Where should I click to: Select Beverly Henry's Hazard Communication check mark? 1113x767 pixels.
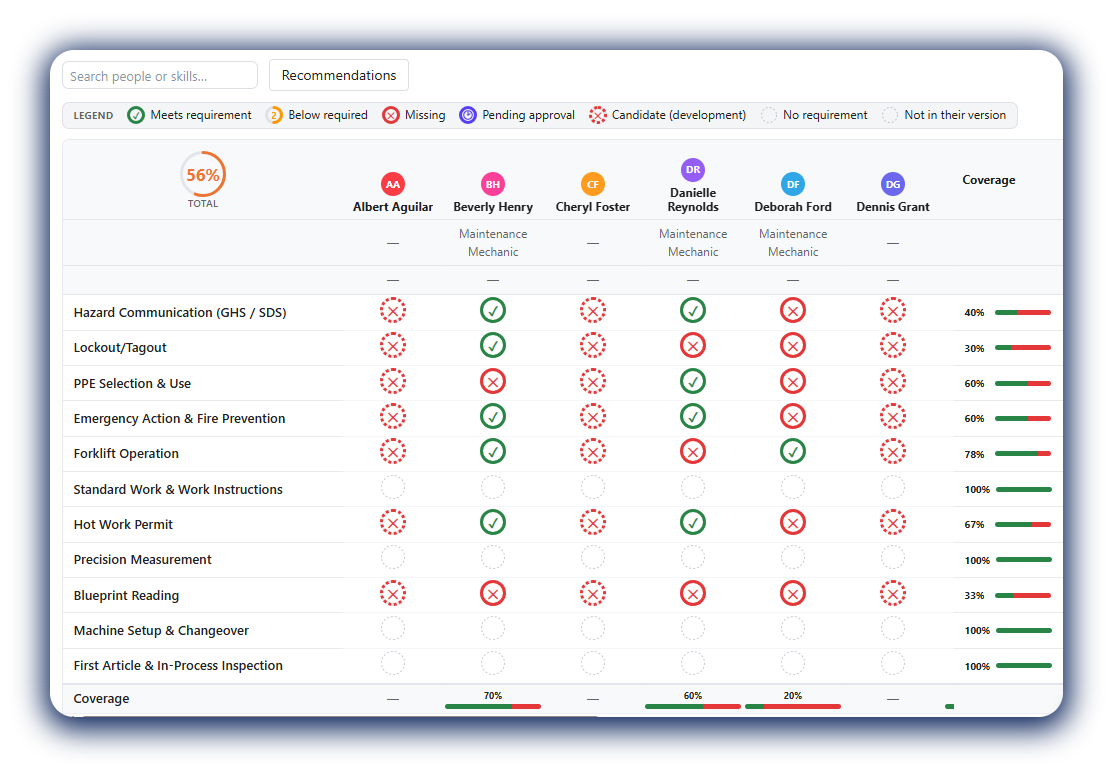click(493, 310)
